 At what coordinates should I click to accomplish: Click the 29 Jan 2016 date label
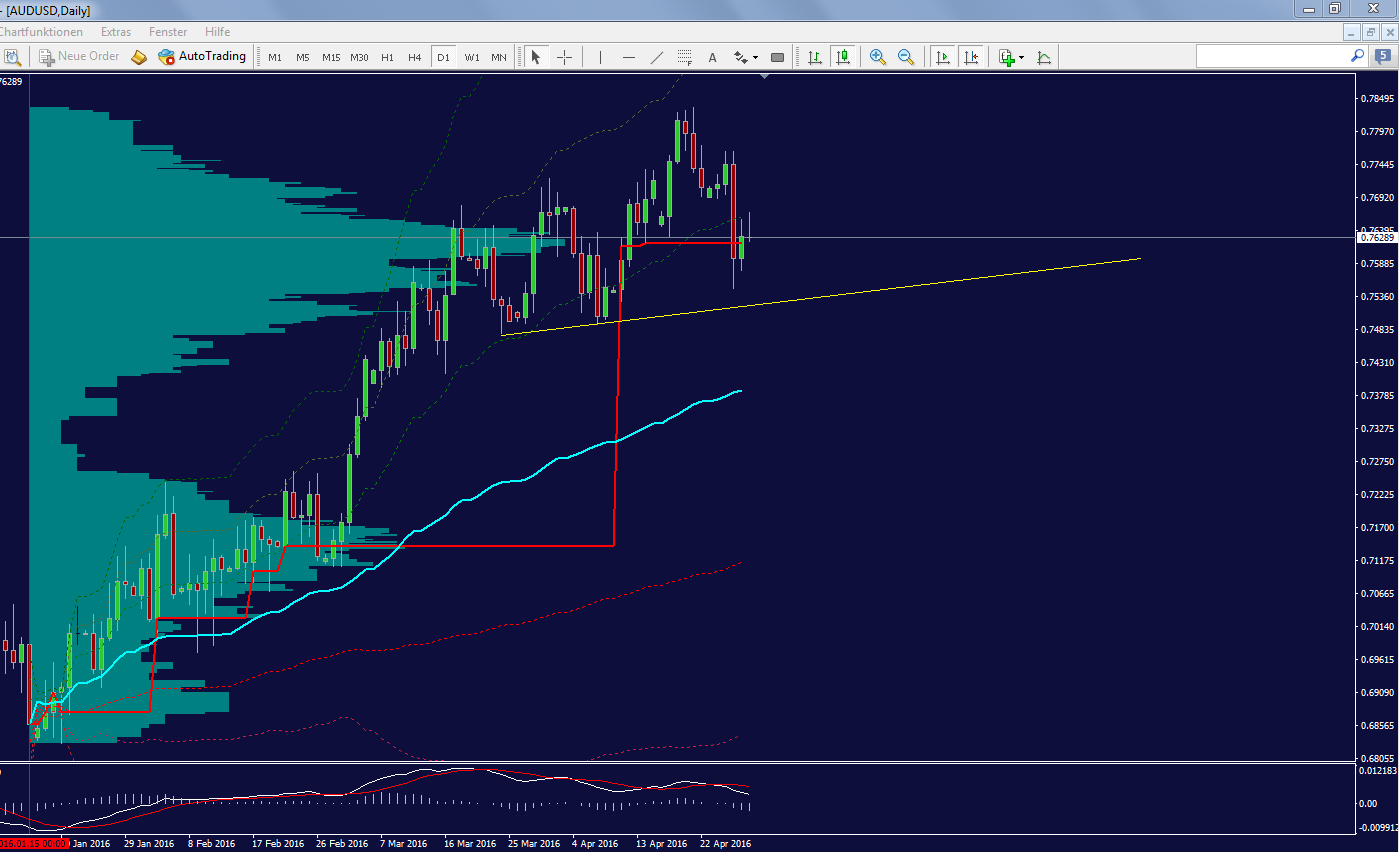pos(148,844)
